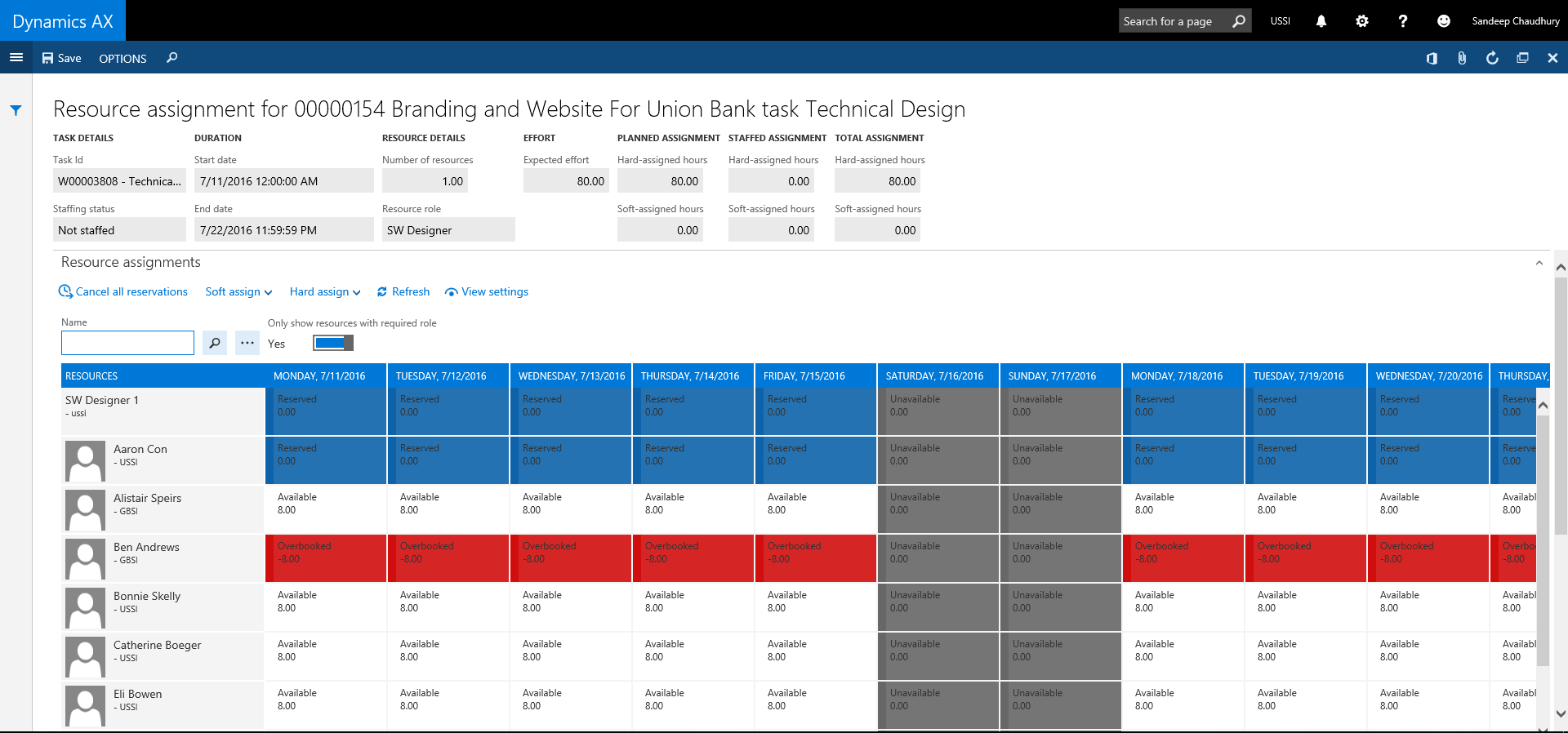Click the Number of resources 1.00 field
This screenshot has width=1568, height=733.
425,180
